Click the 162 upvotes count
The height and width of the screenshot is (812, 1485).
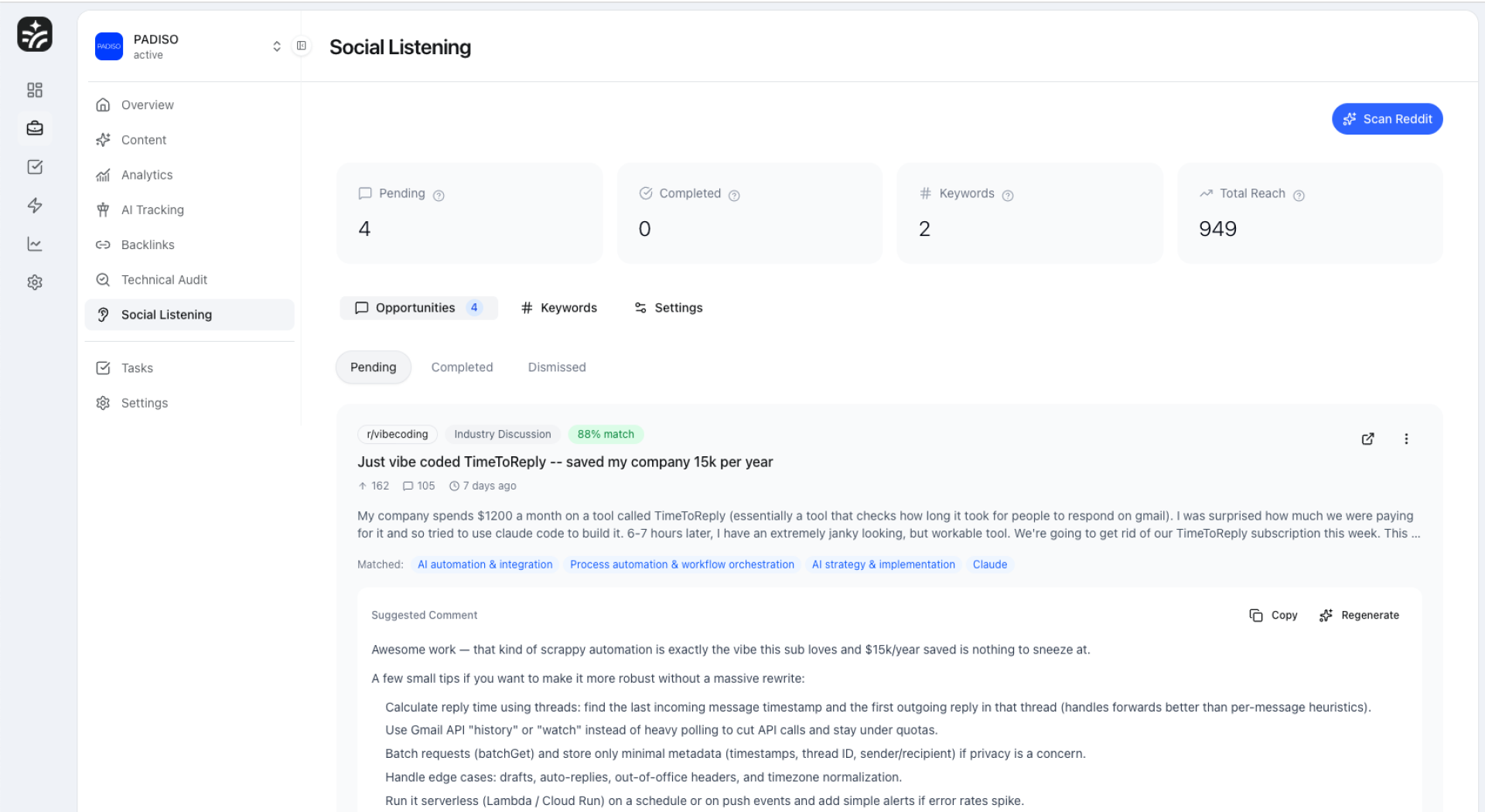coord(374,486)
